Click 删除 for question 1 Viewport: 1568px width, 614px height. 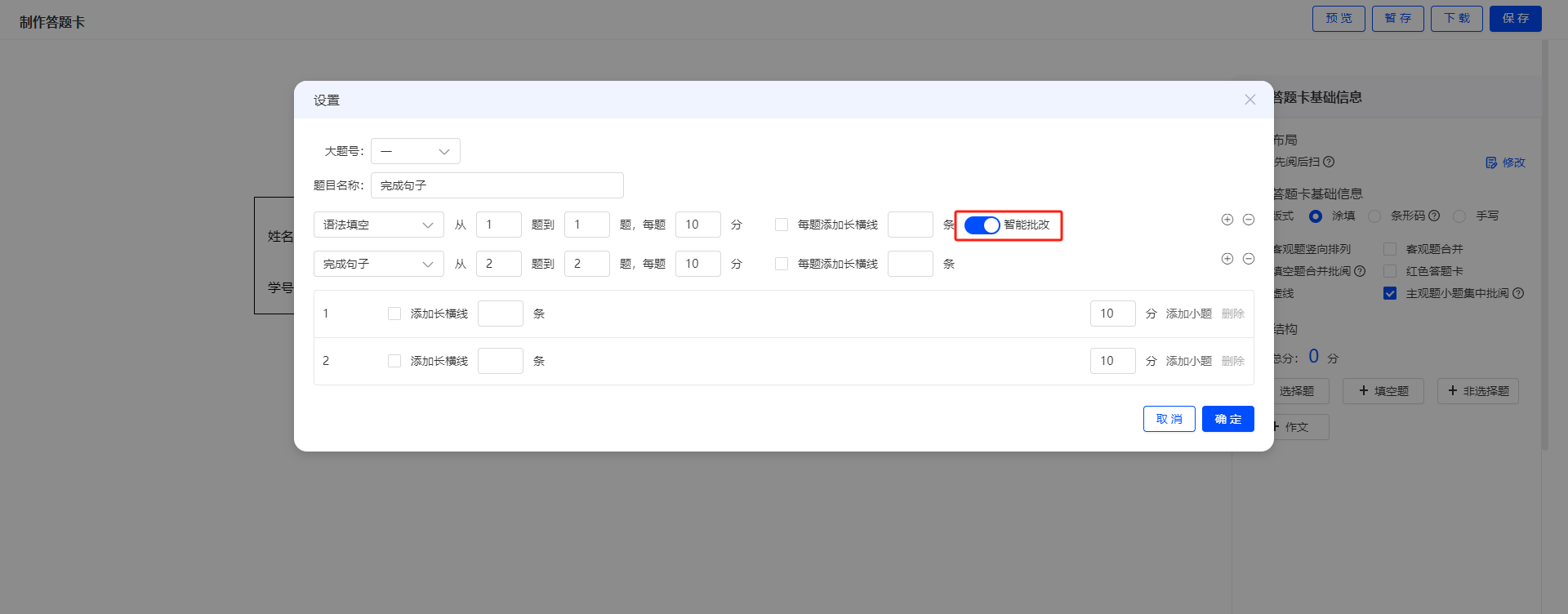(1233, 314)
